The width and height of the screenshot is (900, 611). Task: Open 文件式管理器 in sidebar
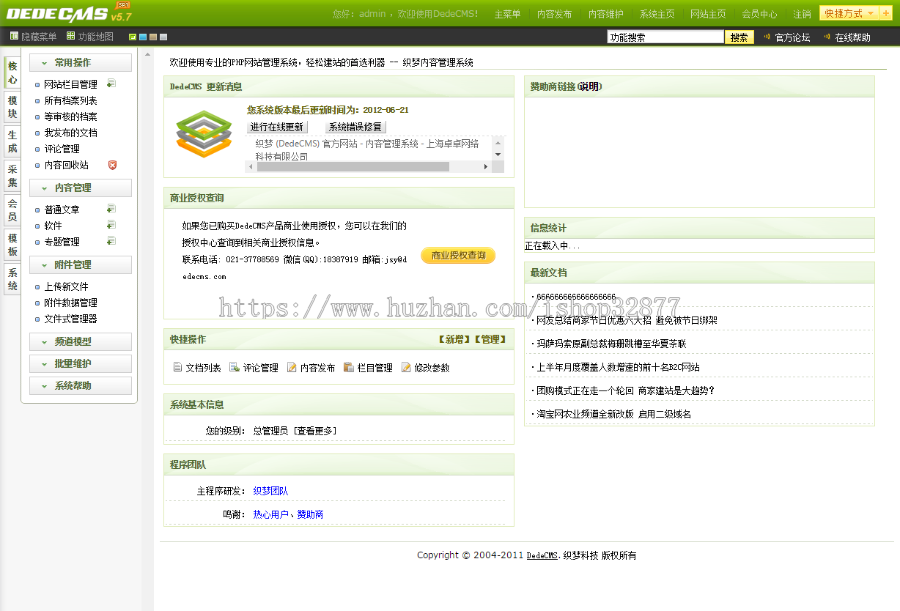pyautogui.click(x=71, y=319)
